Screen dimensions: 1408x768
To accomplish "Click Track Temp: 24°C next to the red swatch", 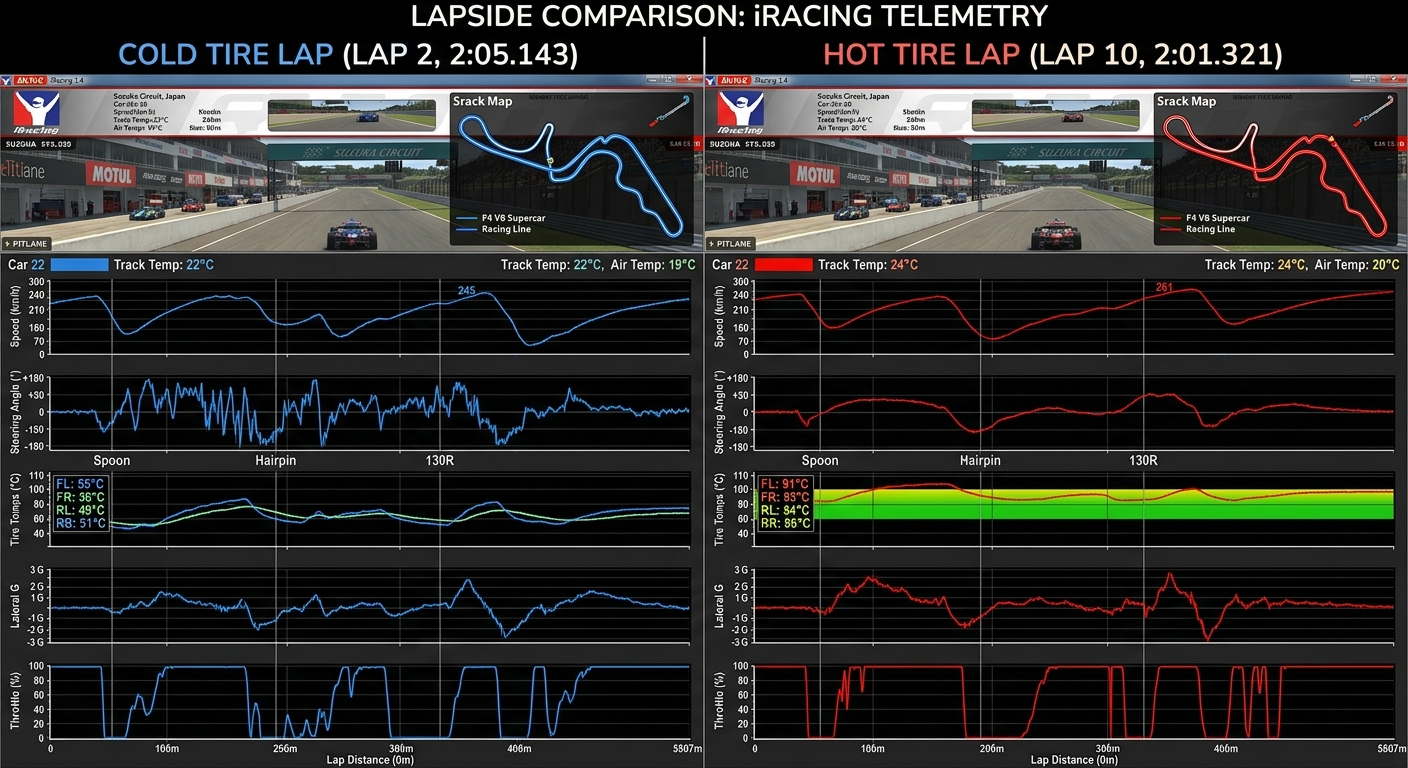I will 868,265.
